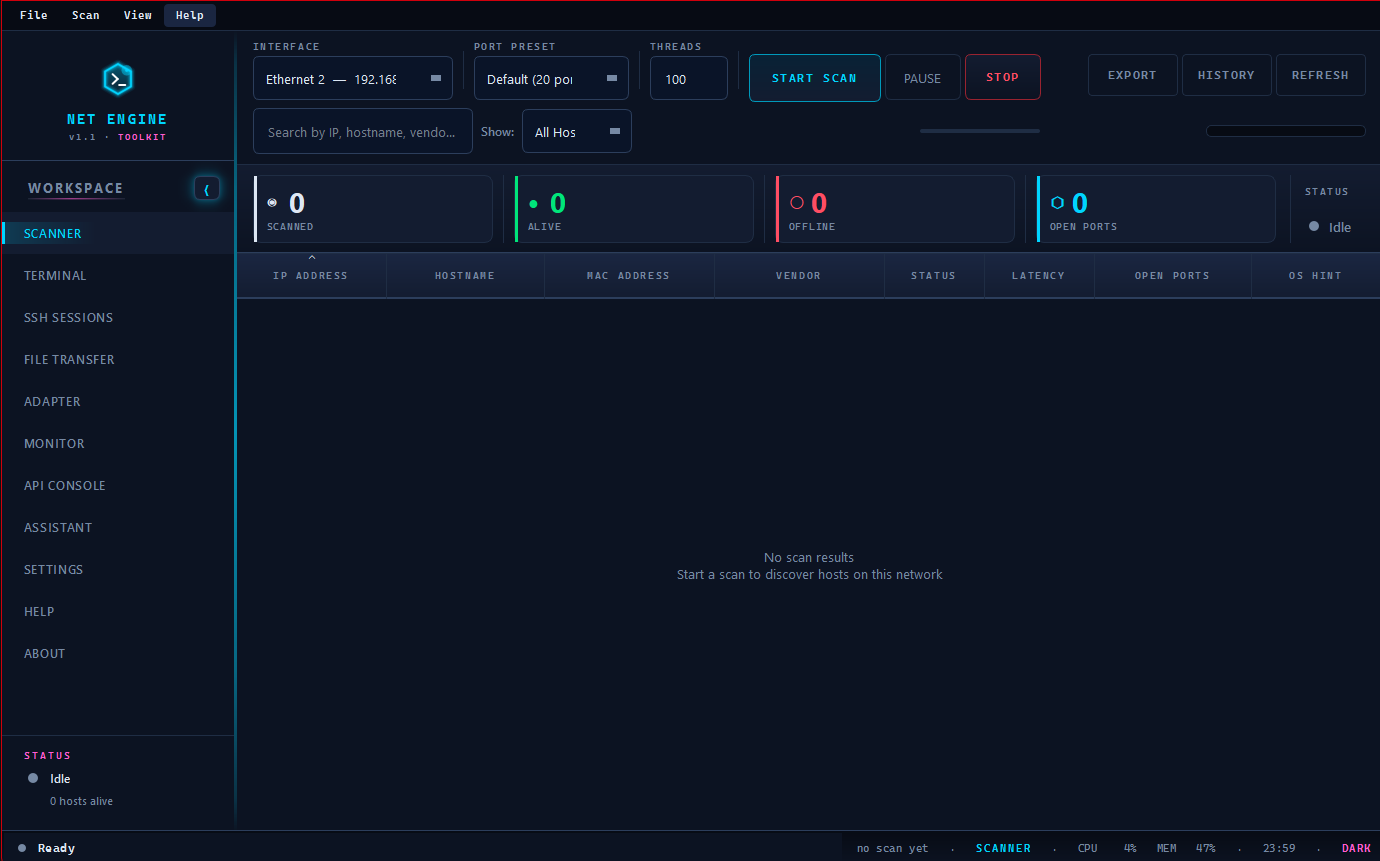Switch to the Terminal workspace tab
Screen dimensions: 1380x861
tap(56, 275)
